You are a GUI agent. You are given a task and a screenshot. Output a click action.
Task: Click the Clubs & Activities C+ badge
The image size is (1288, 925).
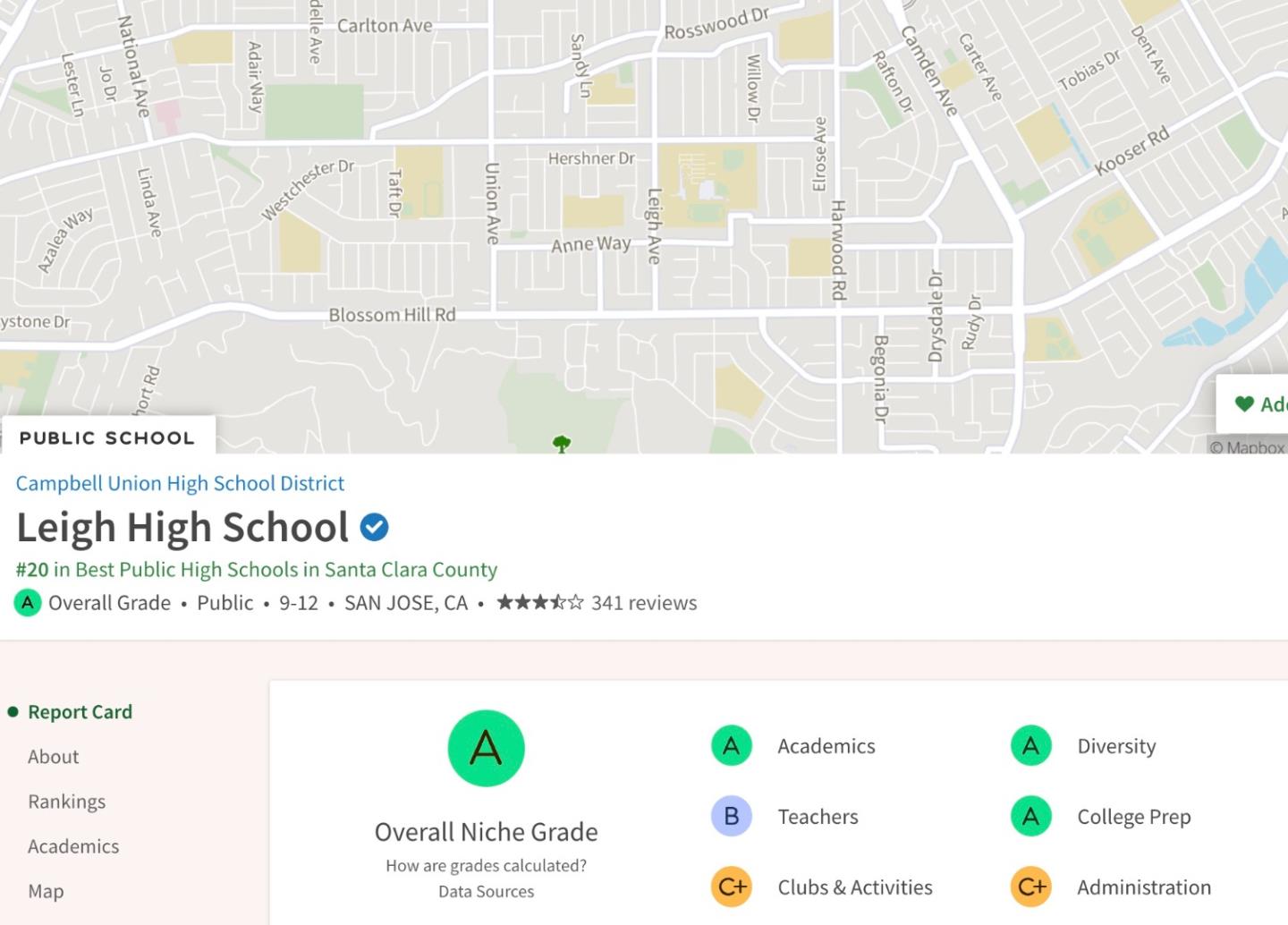click(731, 887)
